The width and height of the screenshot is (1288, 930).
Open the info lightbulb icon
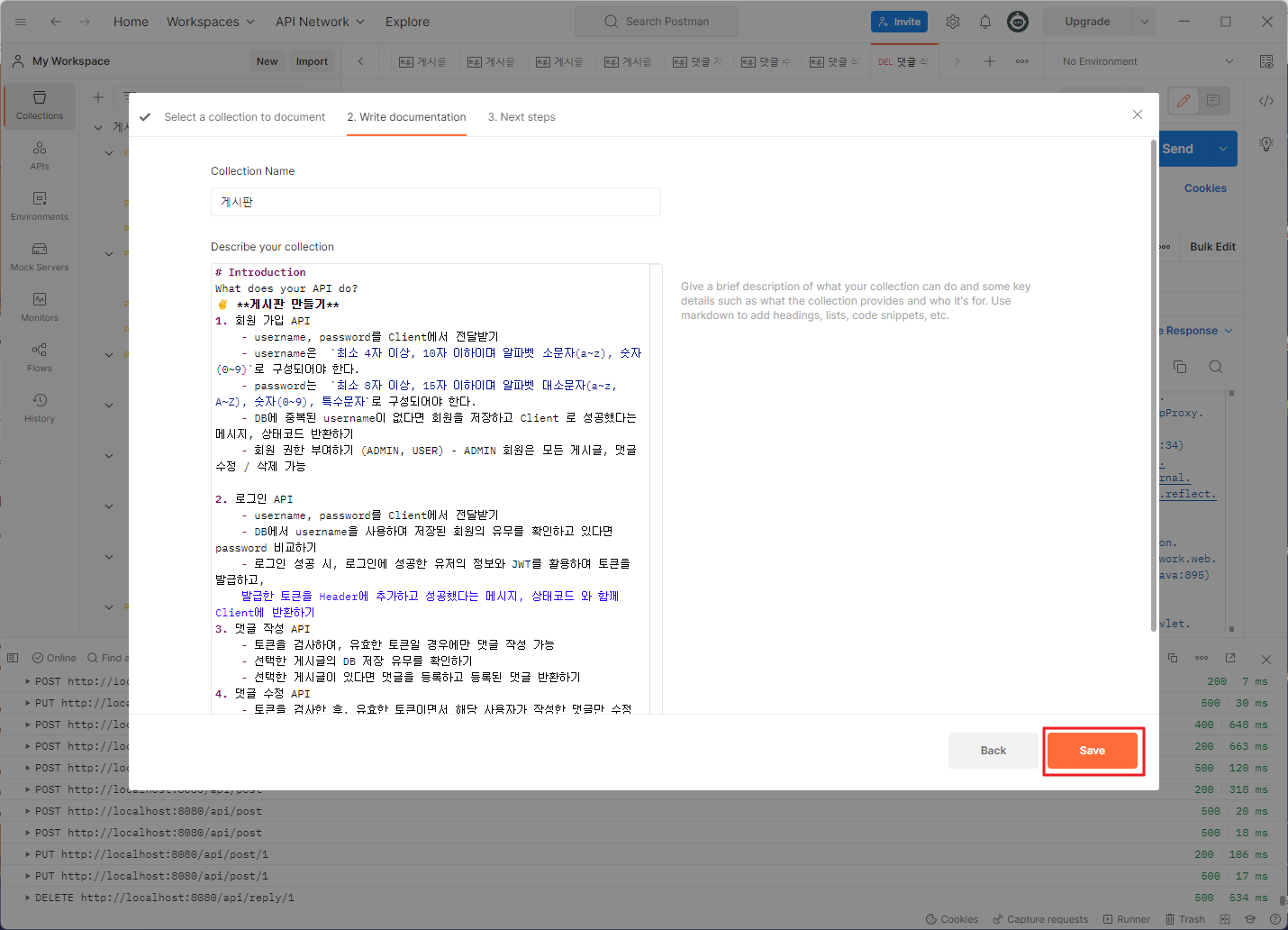pyautogui.click(x=1266, y=144)
